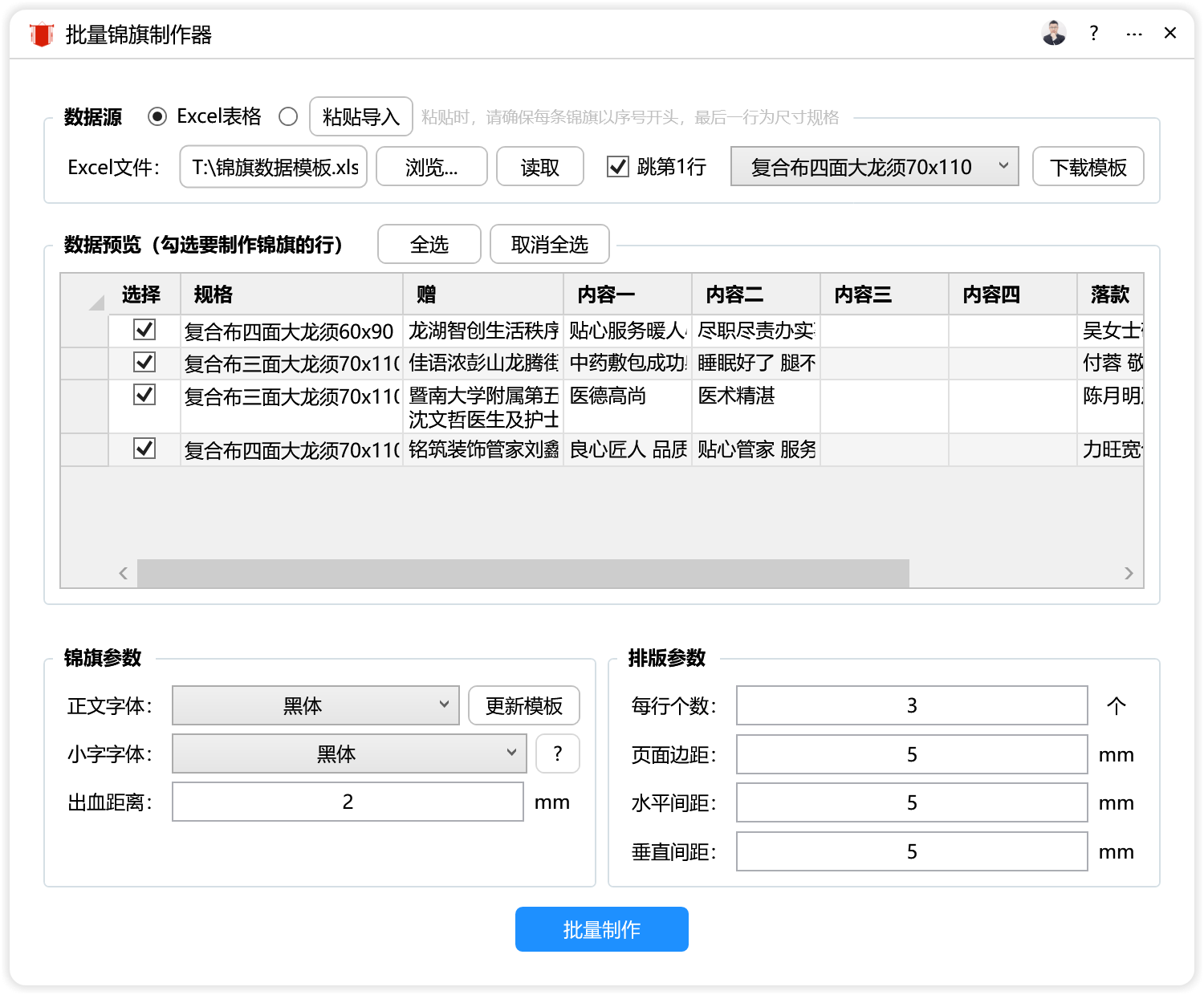This screenshot has width=1204, height=995.
Task: Edit the 每行个数 value field
Action: pos(912,705)
